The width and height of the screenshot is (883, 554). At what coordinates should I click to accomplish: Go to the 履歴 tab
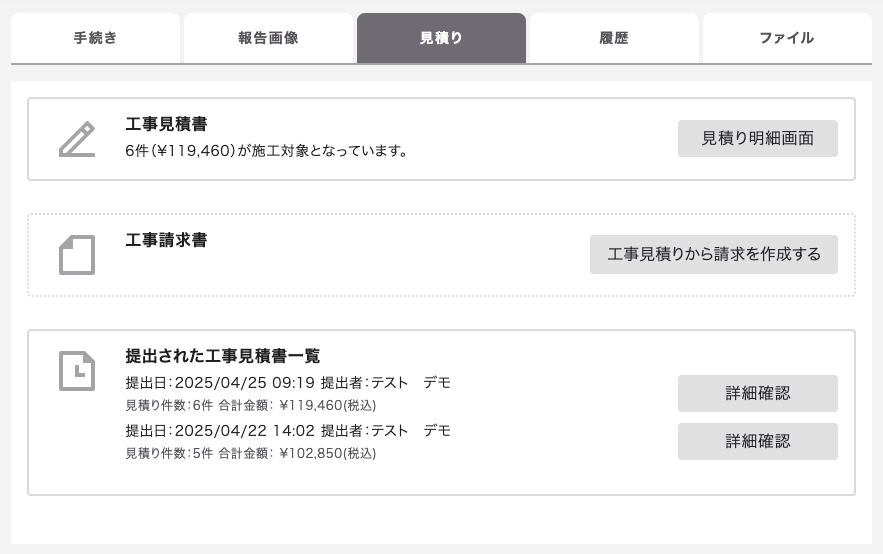point(614,38)
